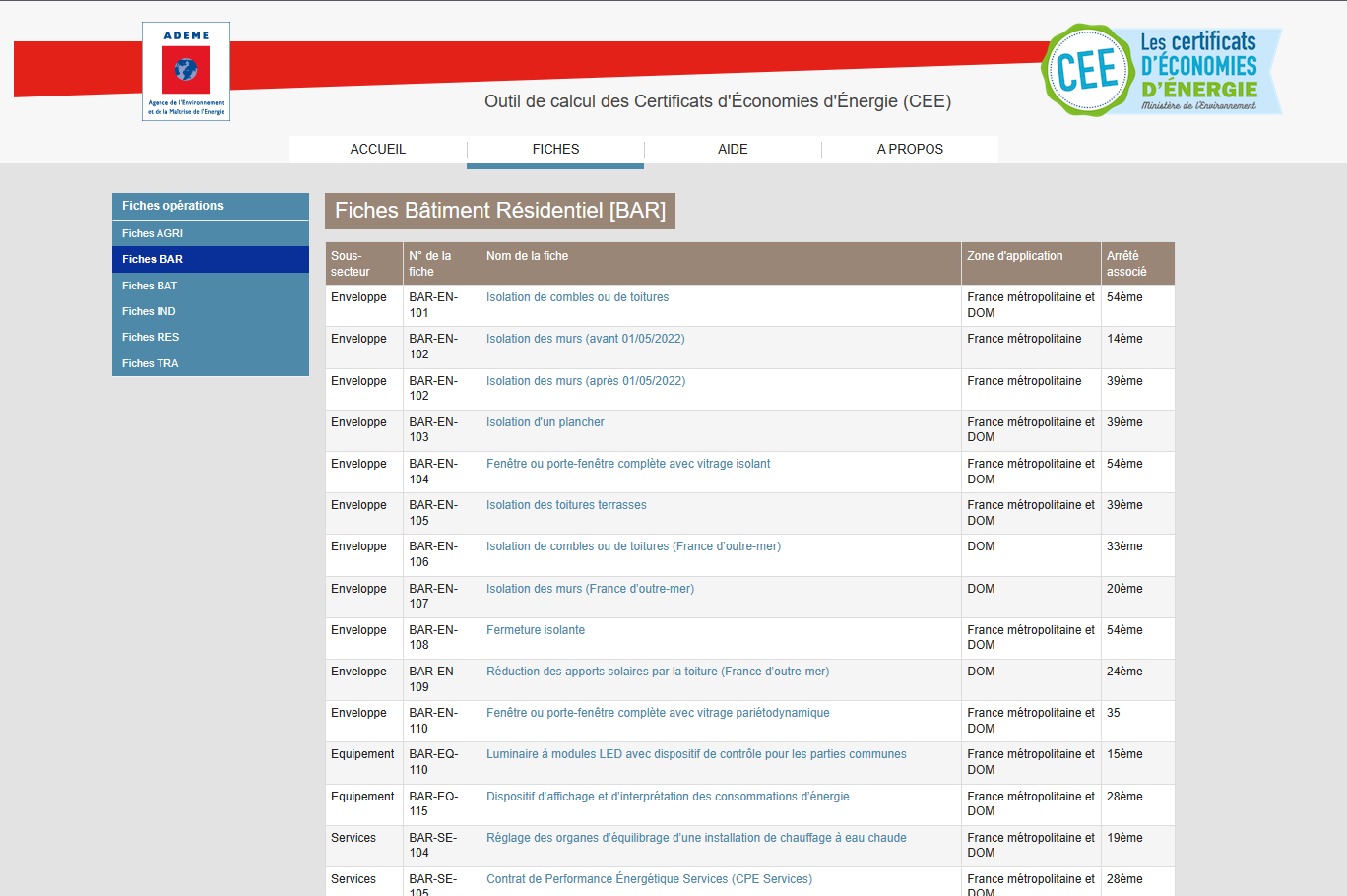This screenshot has height=896, width=1347.
Task: Click the '33ème' arrêté cell
Action: pyautogui.click(x=1137, y=554)
